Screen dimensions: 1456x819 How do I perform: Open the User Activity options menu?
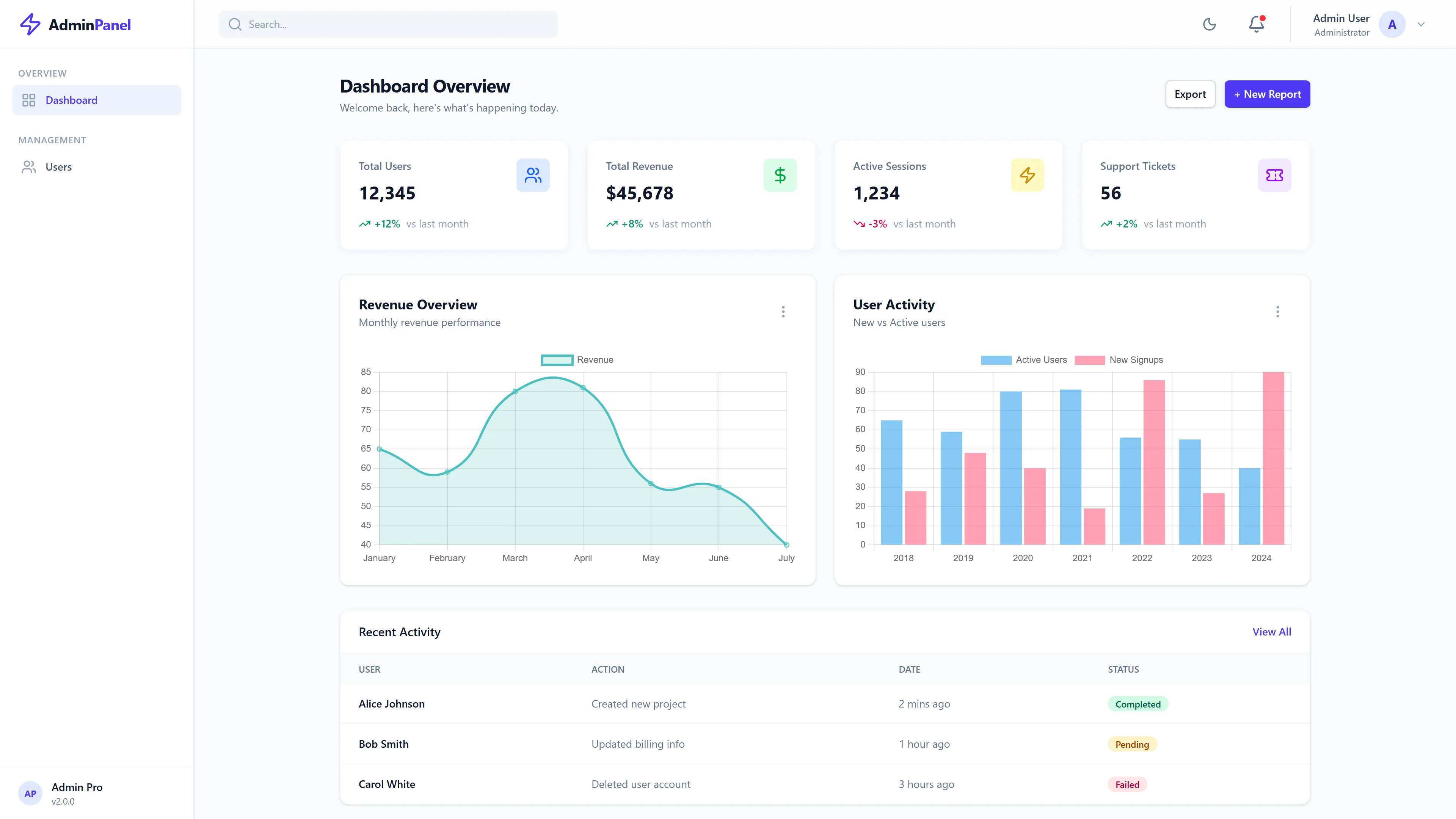click(x=1277, y=311)
